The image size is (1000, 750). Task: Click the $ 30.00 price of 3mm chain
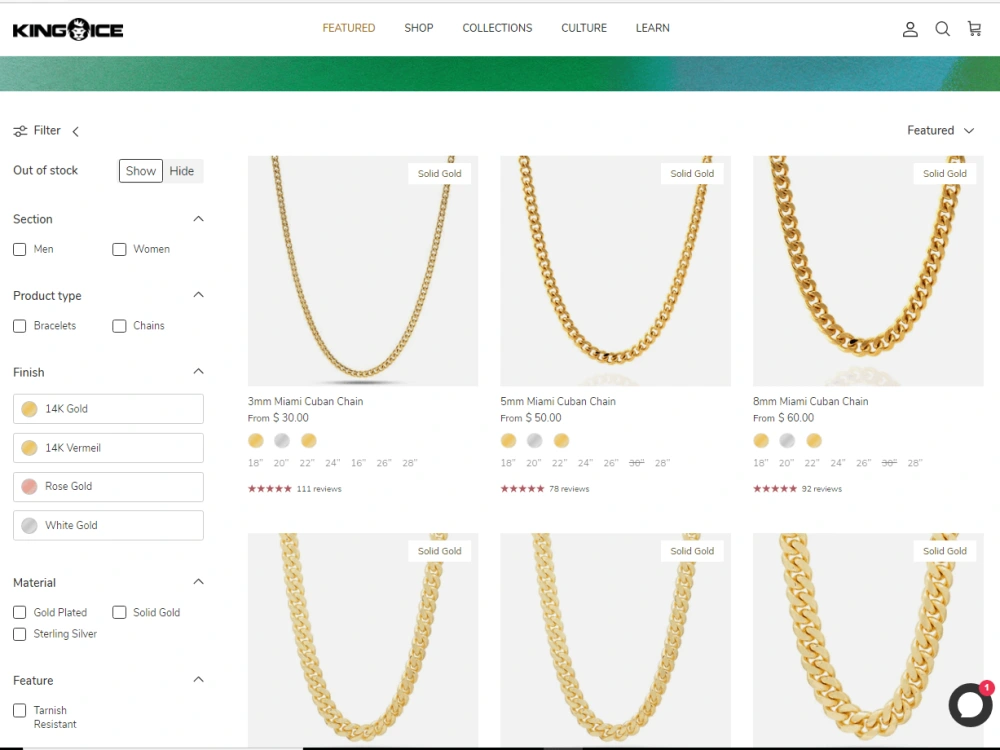point(291,418)
